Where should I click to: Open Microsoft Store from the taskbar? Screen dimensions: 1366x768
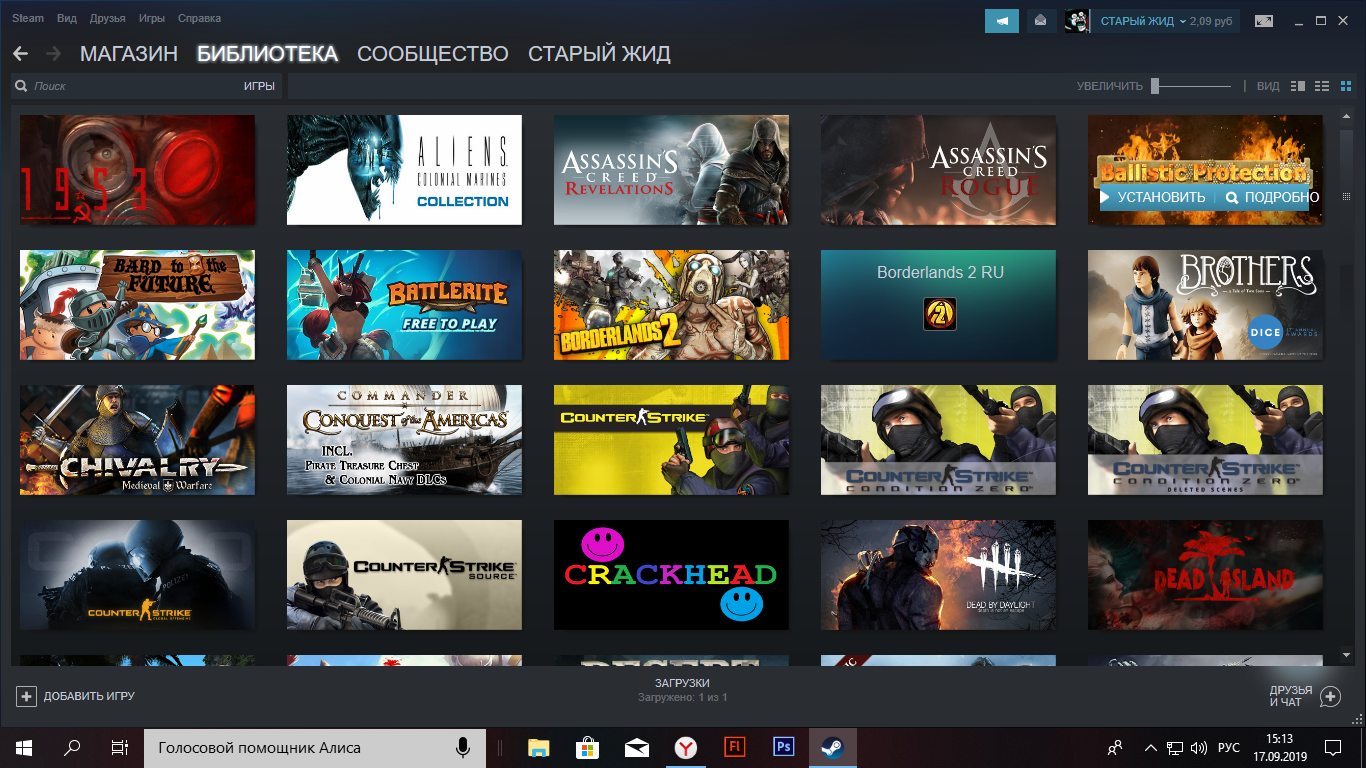click(587, 747)
